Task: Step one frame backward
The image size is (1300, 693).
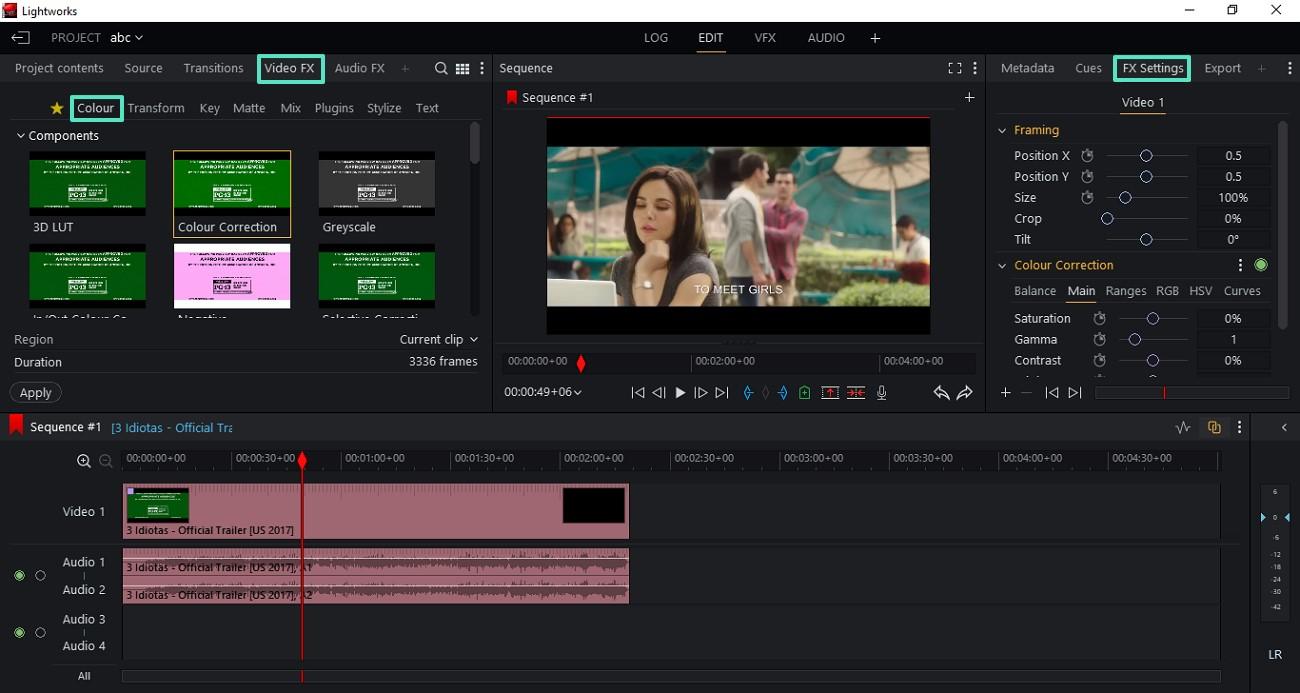Action: (x=659, y=393)
